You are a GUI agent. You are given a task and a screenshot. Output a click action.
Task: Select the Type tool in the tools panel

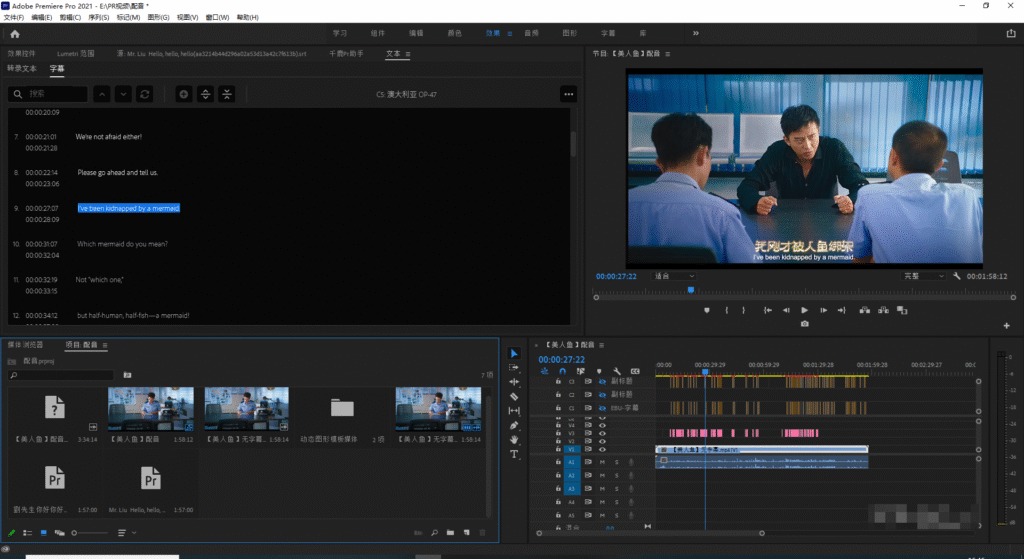click(x=514, y=454)
